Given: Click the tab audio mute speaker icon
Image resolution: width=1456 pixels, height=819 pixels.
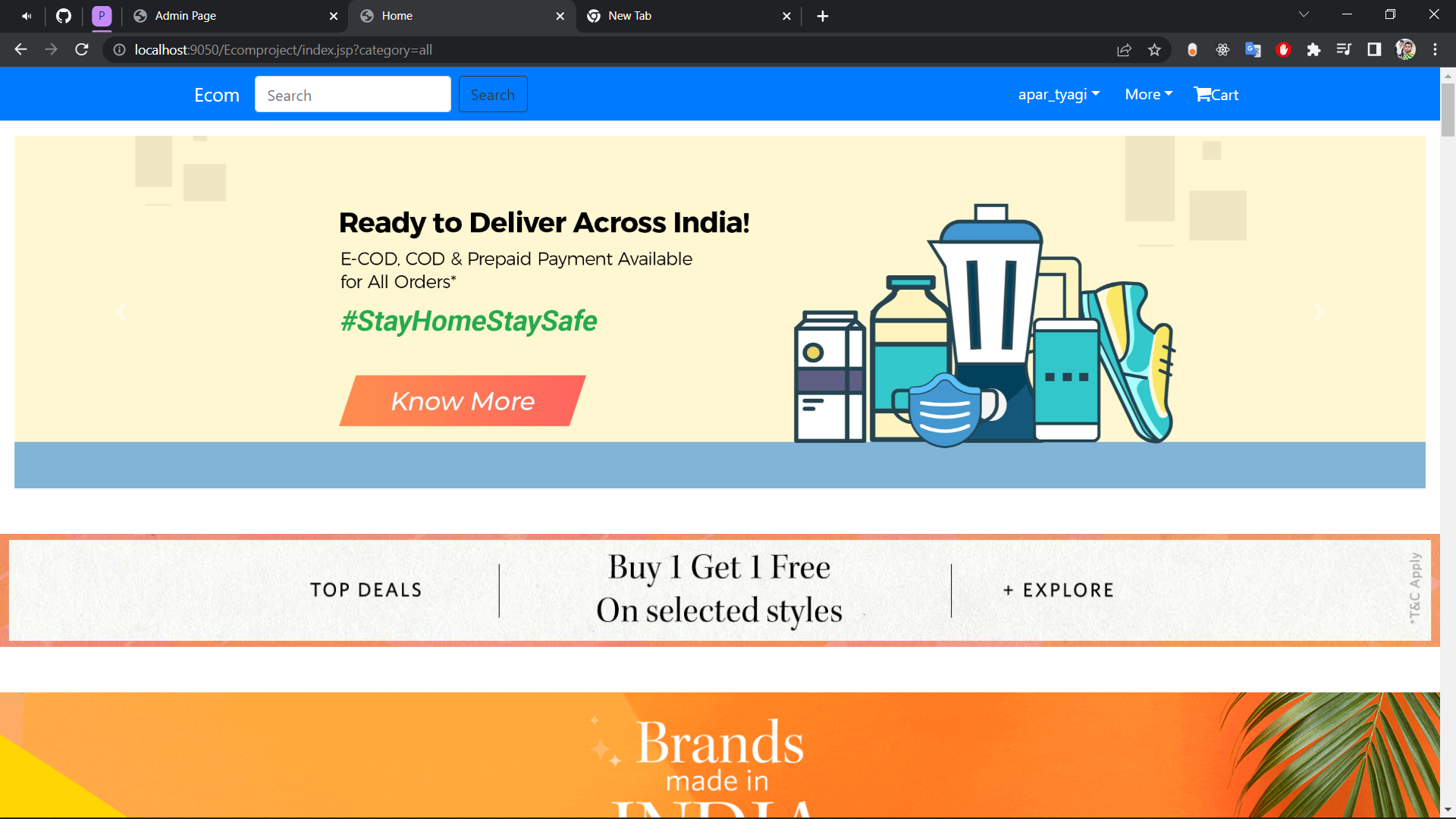Looking at the screenshot, I should pos(27,16).
